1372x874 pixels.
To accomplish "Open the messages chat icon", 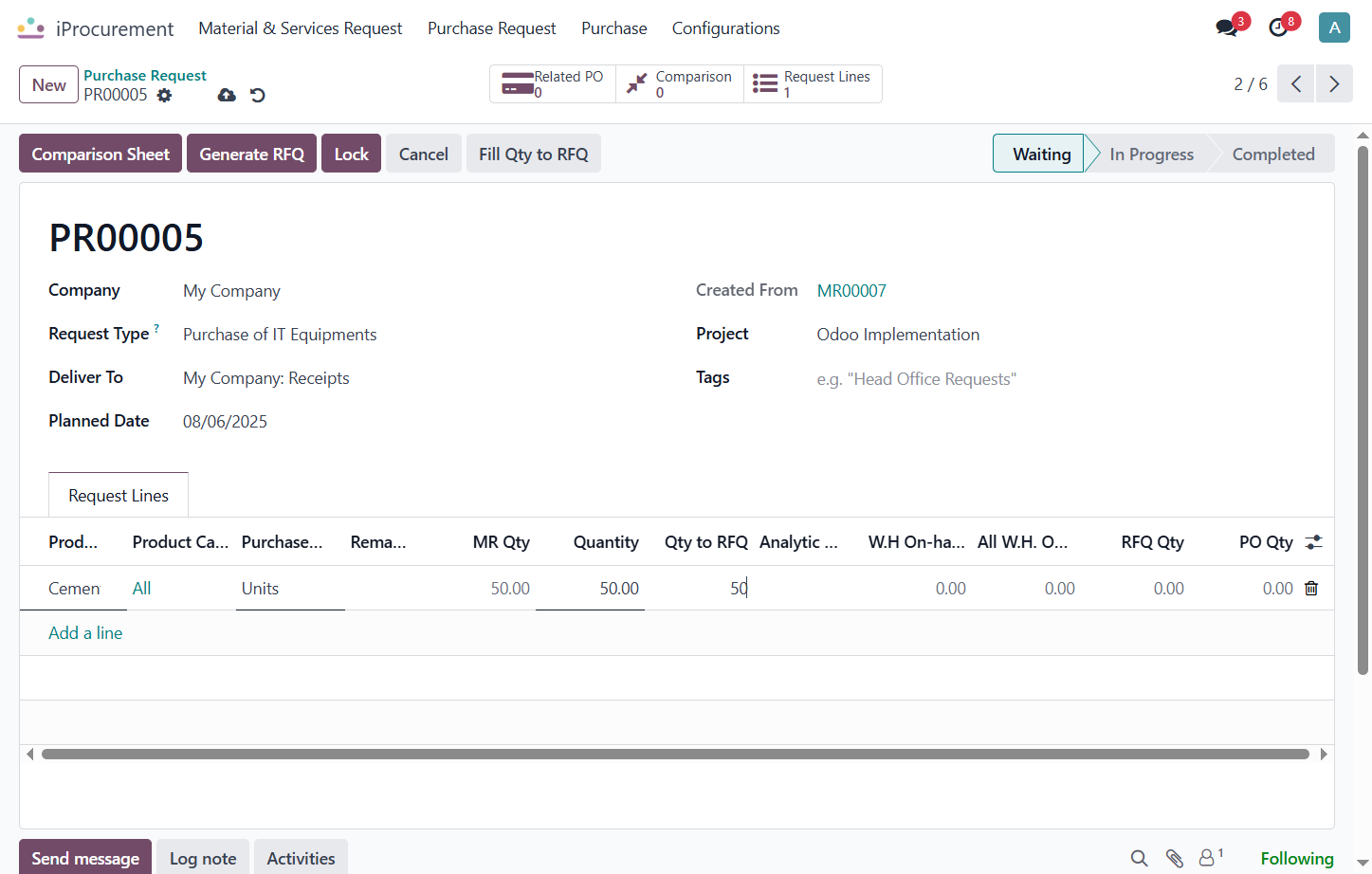I will (1227, 27).
